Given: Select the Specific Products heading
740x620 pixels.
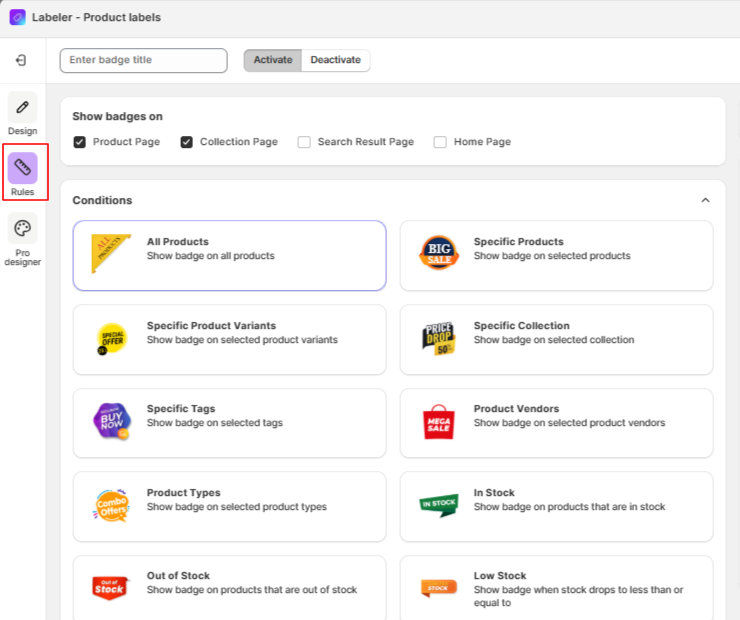Looking at the screenshot, I should (x=519, y=242).
